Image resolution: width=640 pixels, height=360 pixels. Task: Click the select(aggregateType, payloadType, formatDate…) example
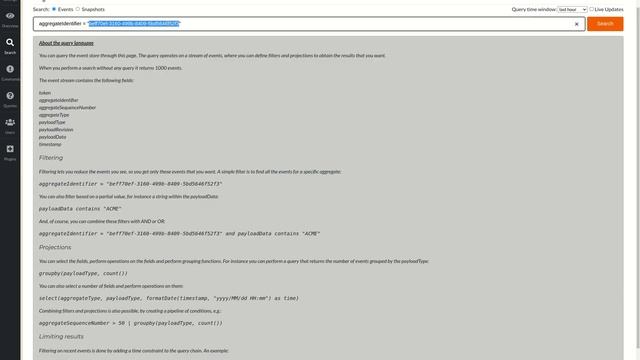169,298
